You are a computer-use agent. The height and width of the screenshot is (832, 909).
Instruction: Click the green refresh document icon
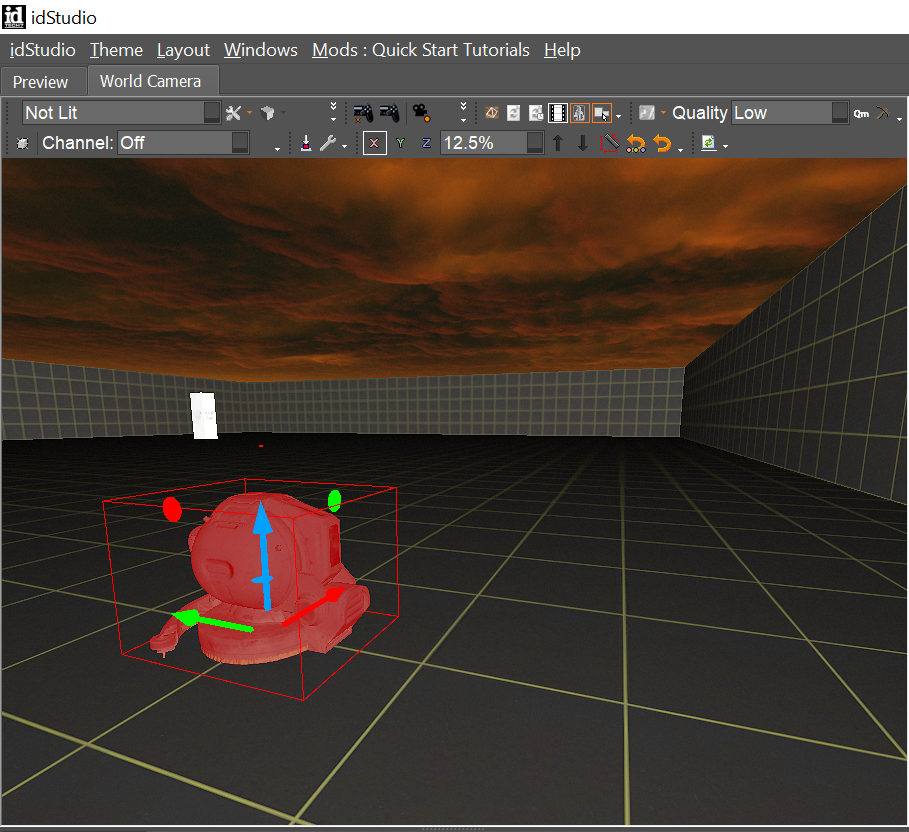click(x=708, y=143)
